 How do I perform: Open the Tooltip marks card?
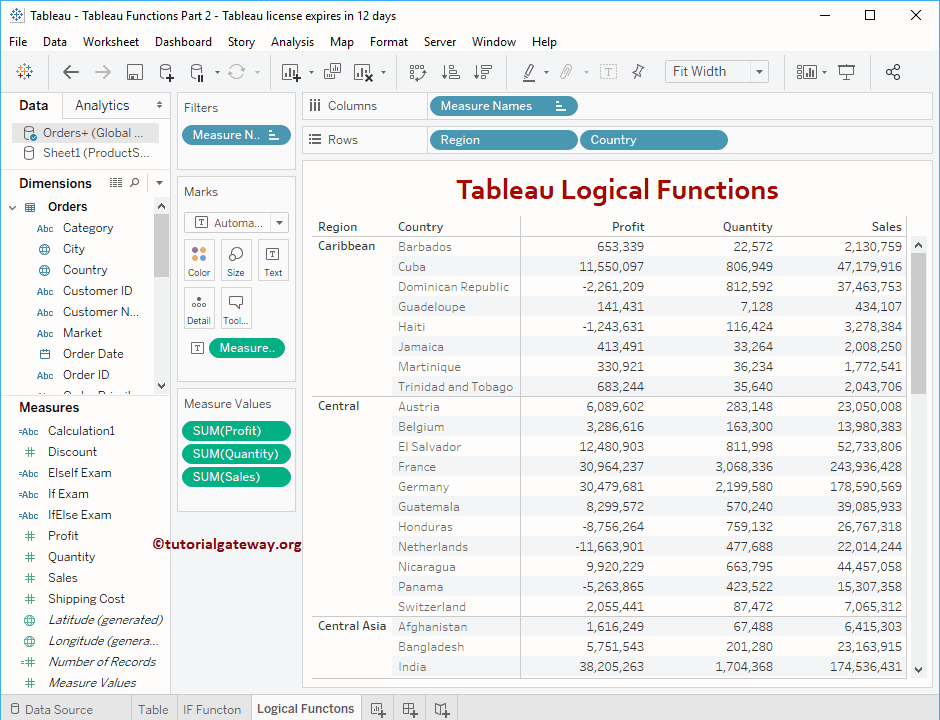coord(235,308)
